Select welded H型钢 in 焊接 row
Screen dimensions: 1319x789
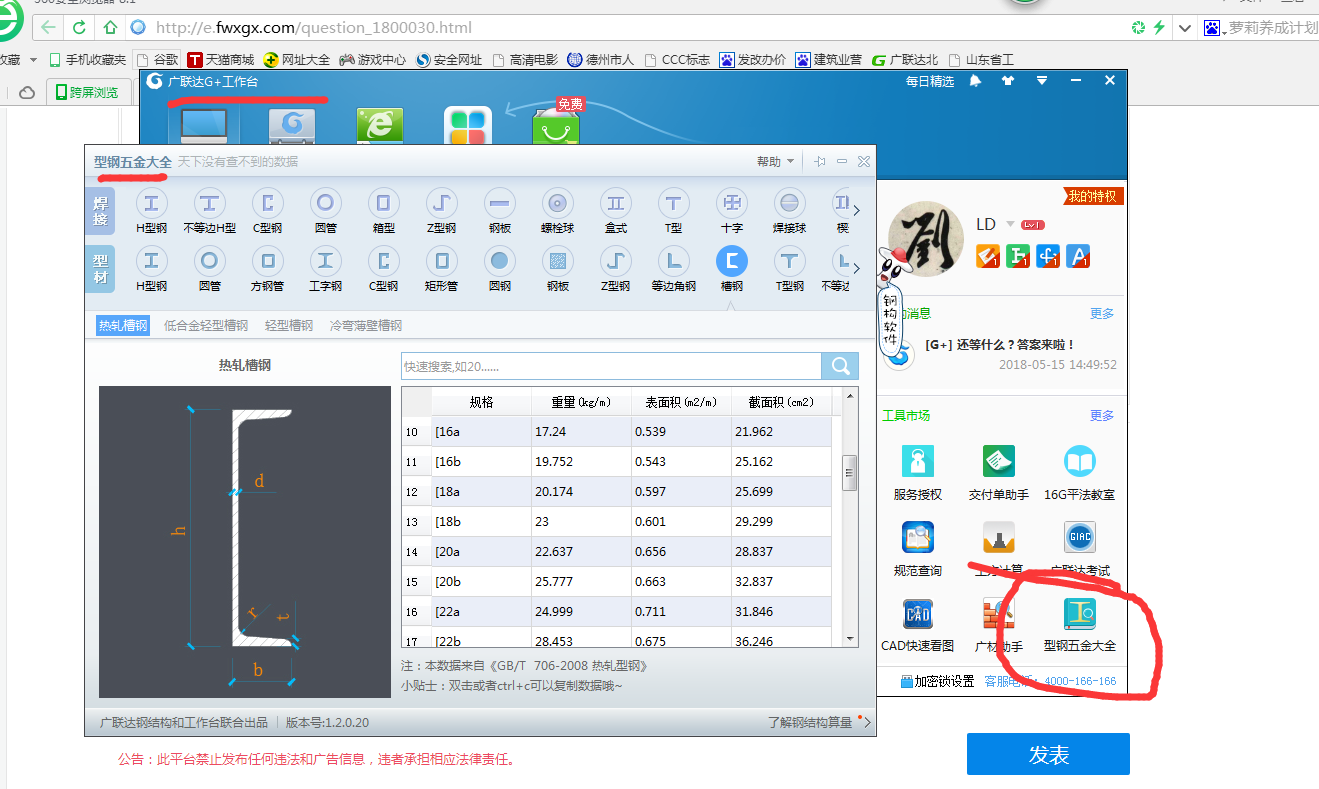[x=152, y=204]
